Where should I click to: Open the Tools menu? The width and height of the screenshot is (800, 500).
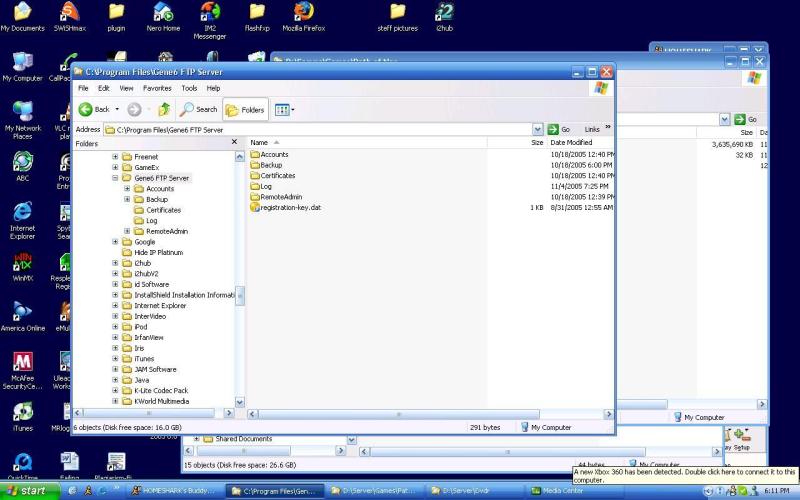[189, 88]
